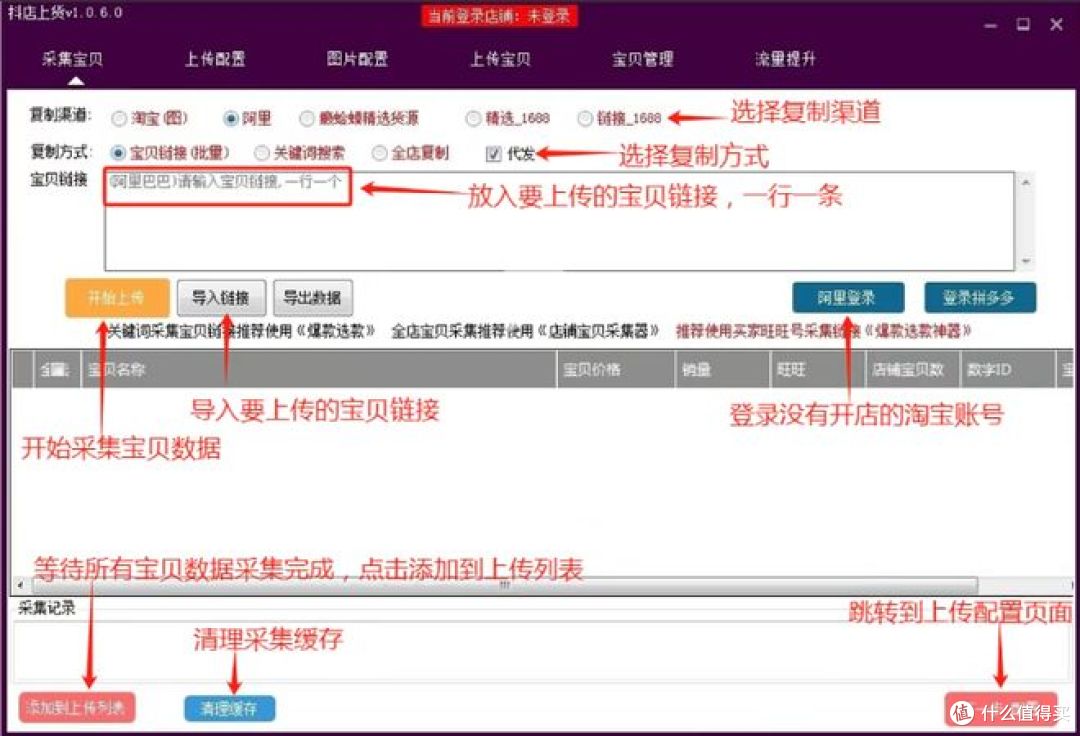
Task: Click the blue 清理缓存 button
Action: 229,708
